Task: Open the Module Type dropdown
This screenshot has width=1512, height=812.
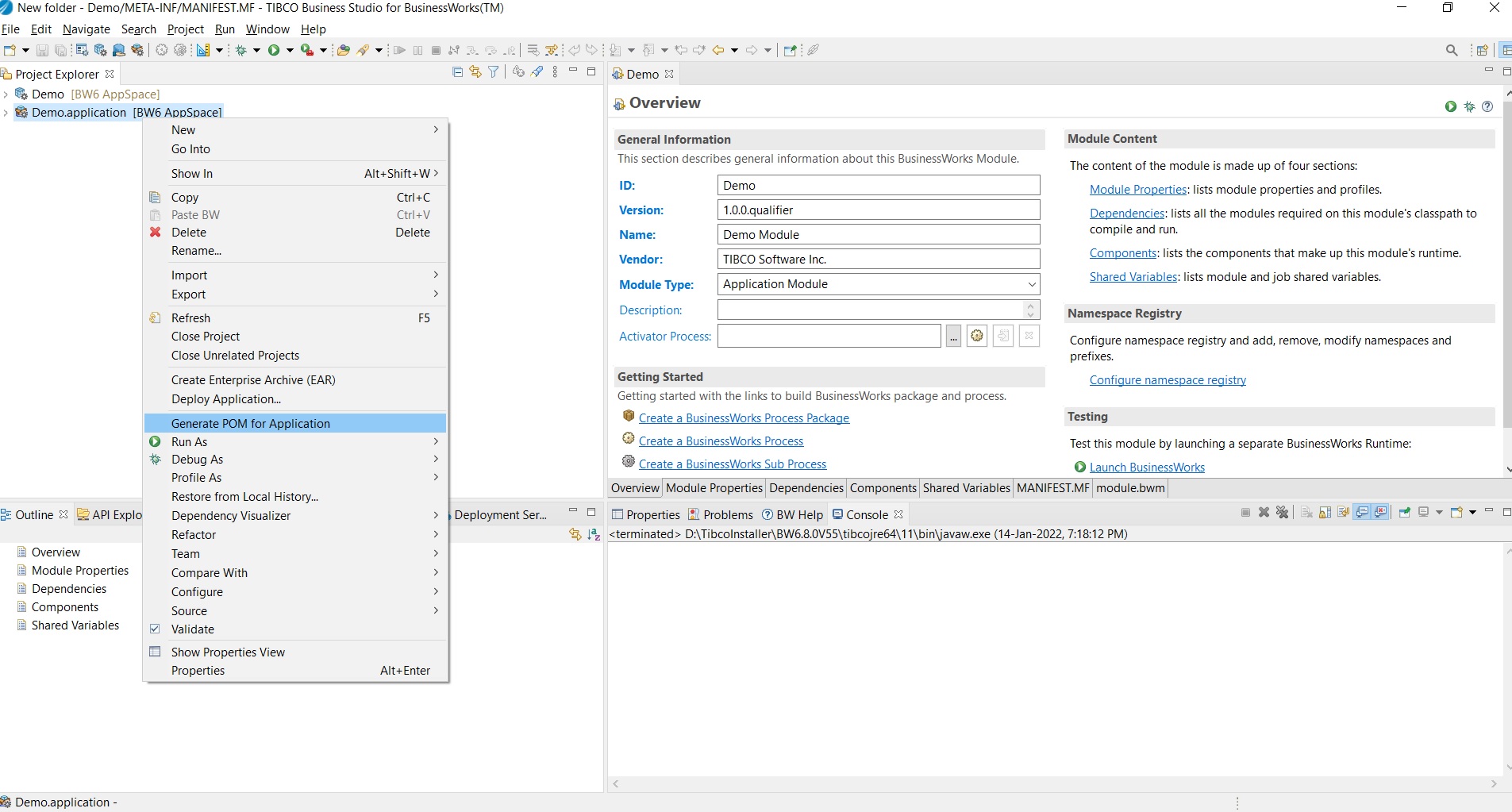Action: click(1031, 284)
